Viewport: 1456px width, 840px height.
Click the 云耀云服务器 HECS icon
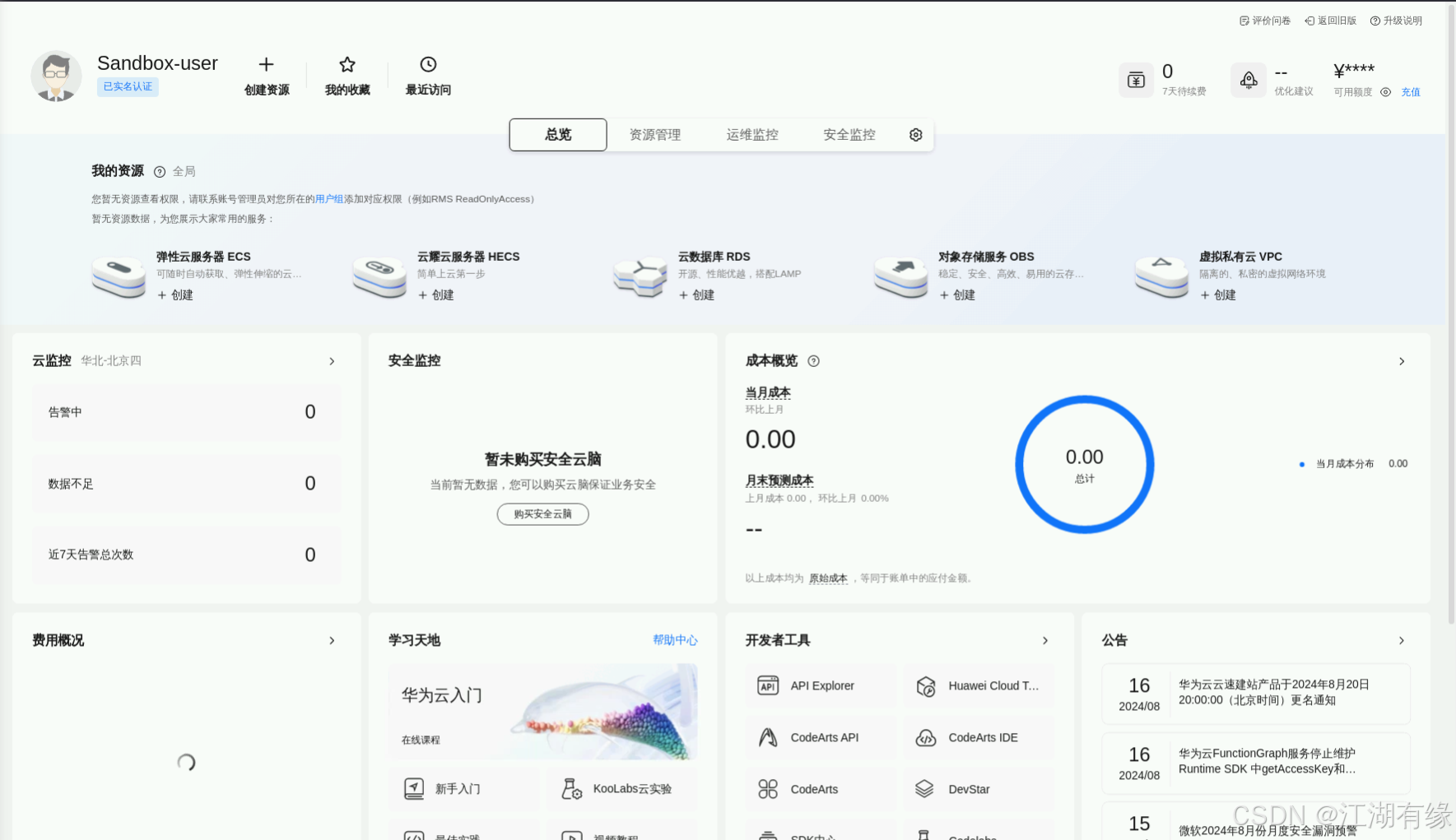[379, 276]
